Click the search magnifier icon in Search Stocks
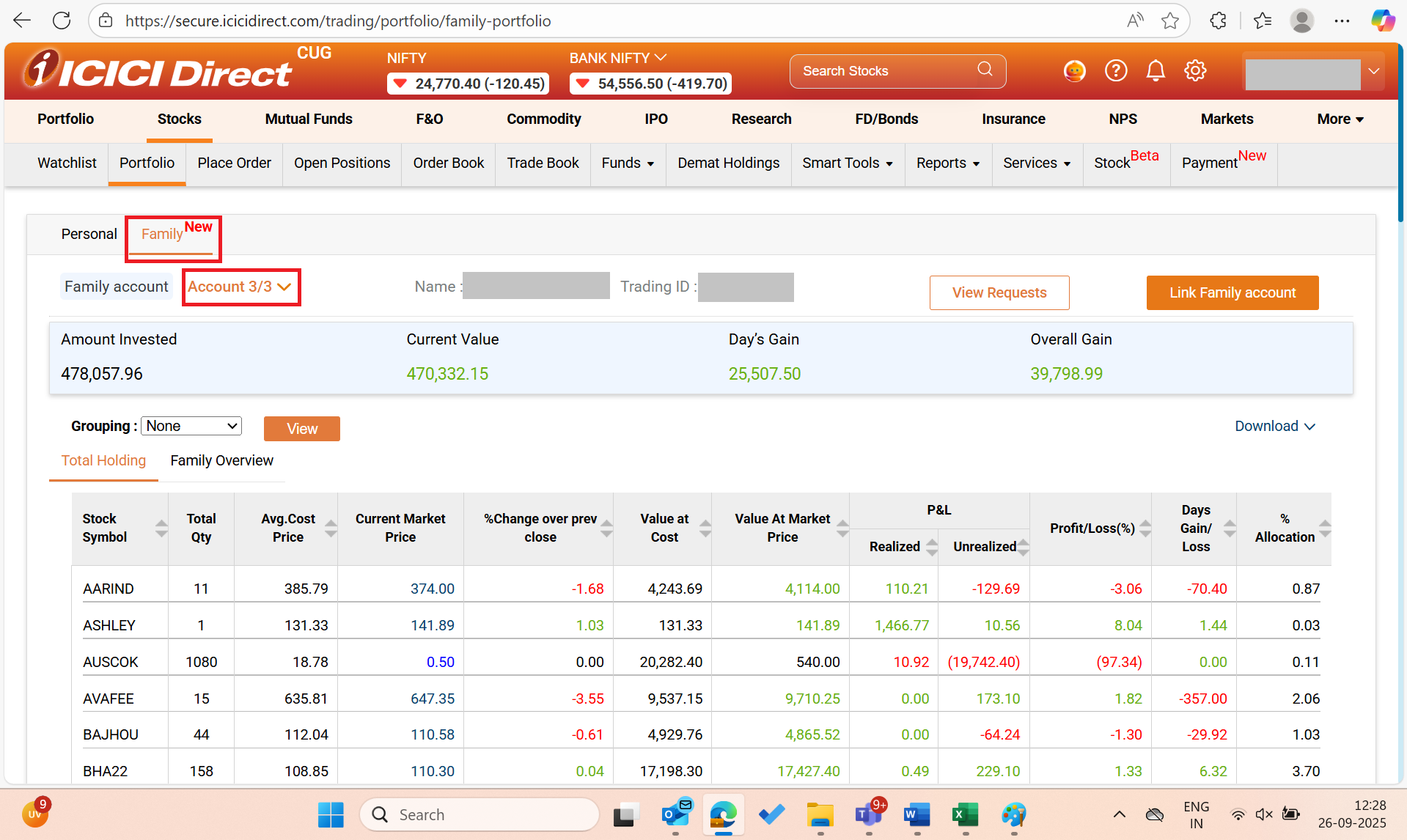 point(985,70)
